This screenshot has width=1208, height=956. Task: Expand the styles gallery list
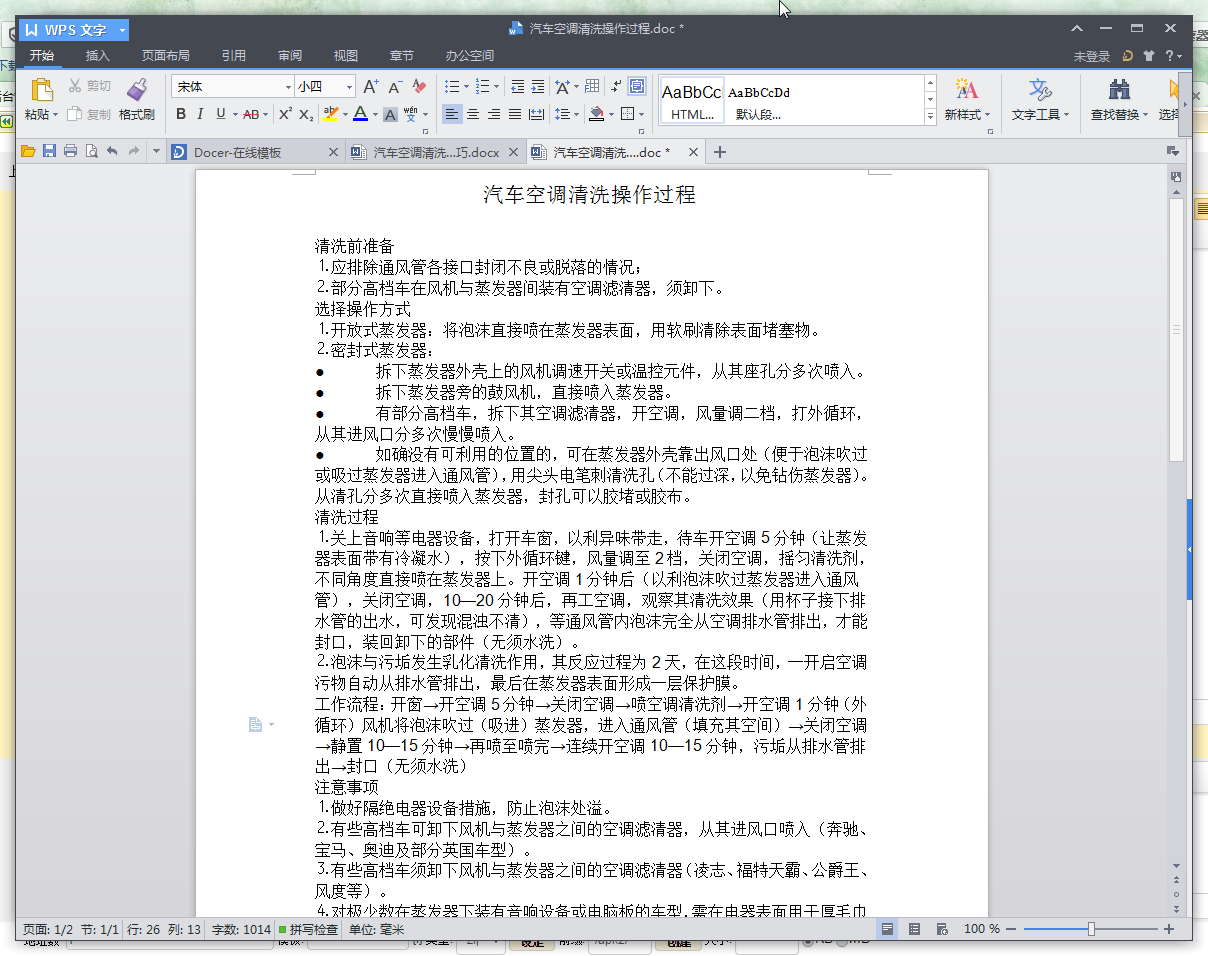pos(930,116)
